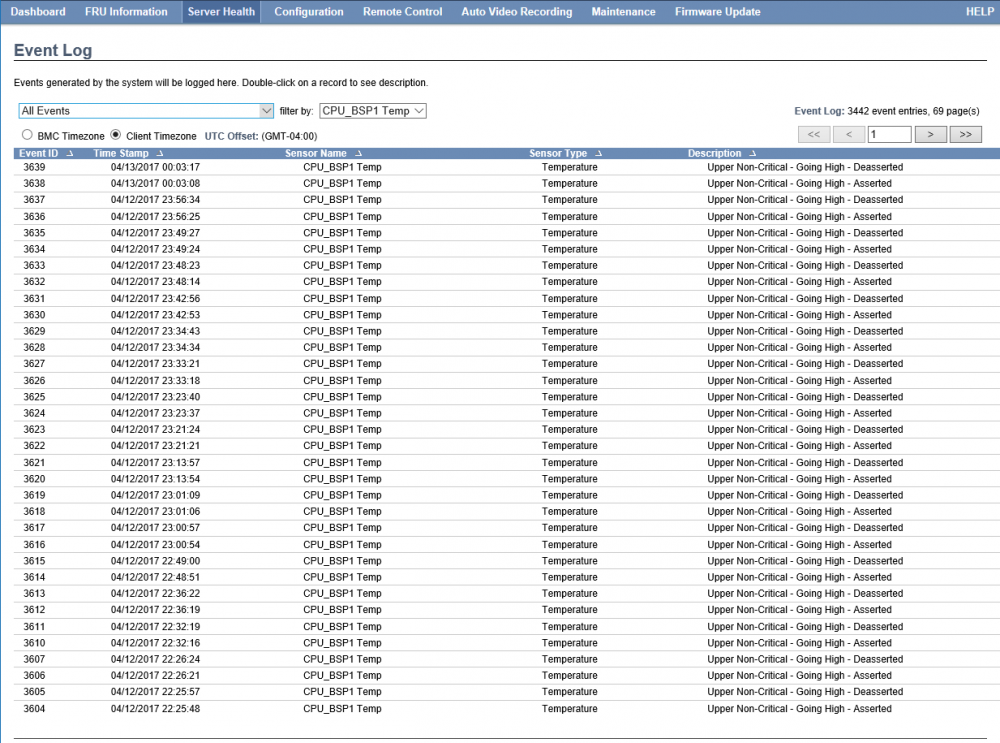Viewport: 1000px width, 743px height.
Task: Select event ID 3607
Action: pos(34,659)
